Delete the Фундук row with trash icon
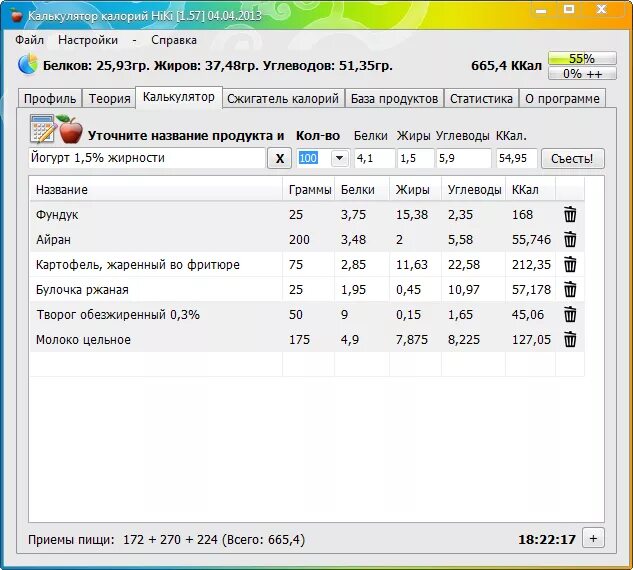Screen dimensions: 633x570 click(x=570, y=214)
